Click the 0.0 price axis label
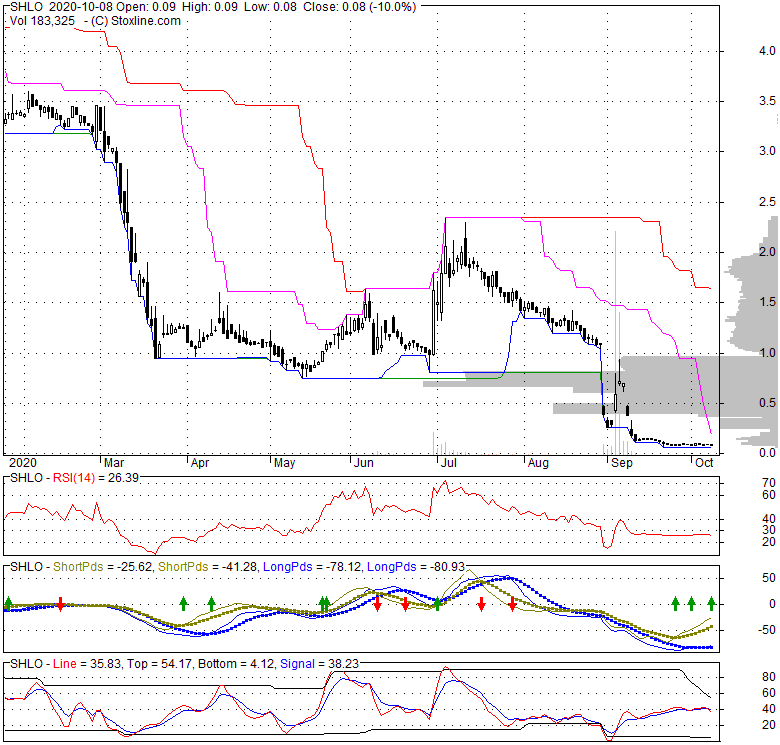This screenshot has width=780, height=745. click(768, 453)
